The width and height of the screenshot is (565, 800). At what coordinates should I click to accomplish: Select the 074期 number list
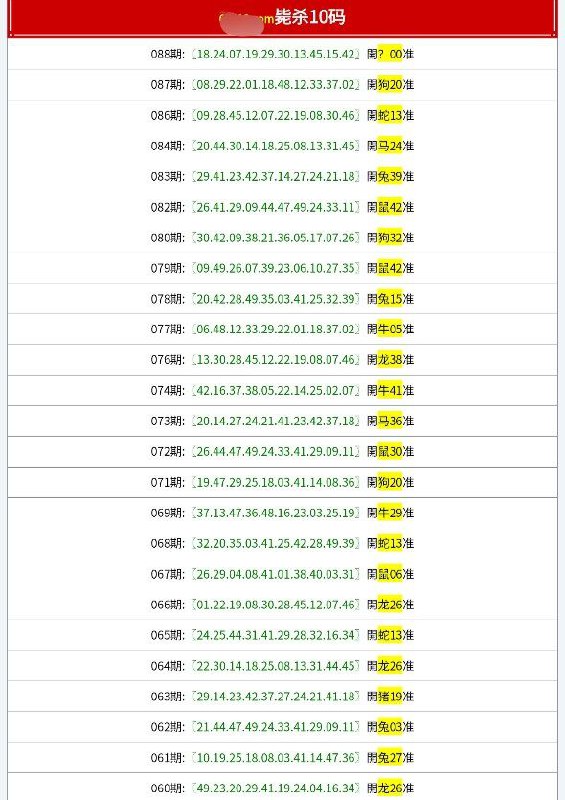[x=276, y=391]
